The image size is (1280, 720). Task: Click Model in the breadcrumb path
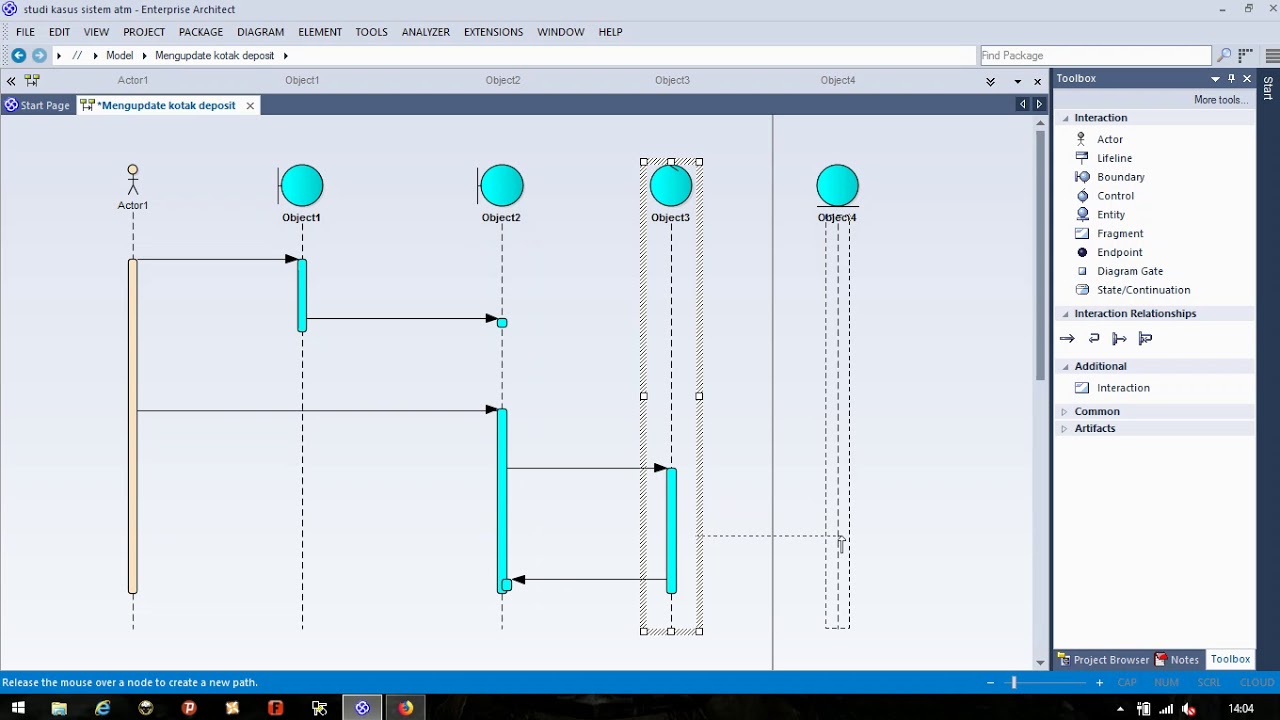tap(119, 56)
